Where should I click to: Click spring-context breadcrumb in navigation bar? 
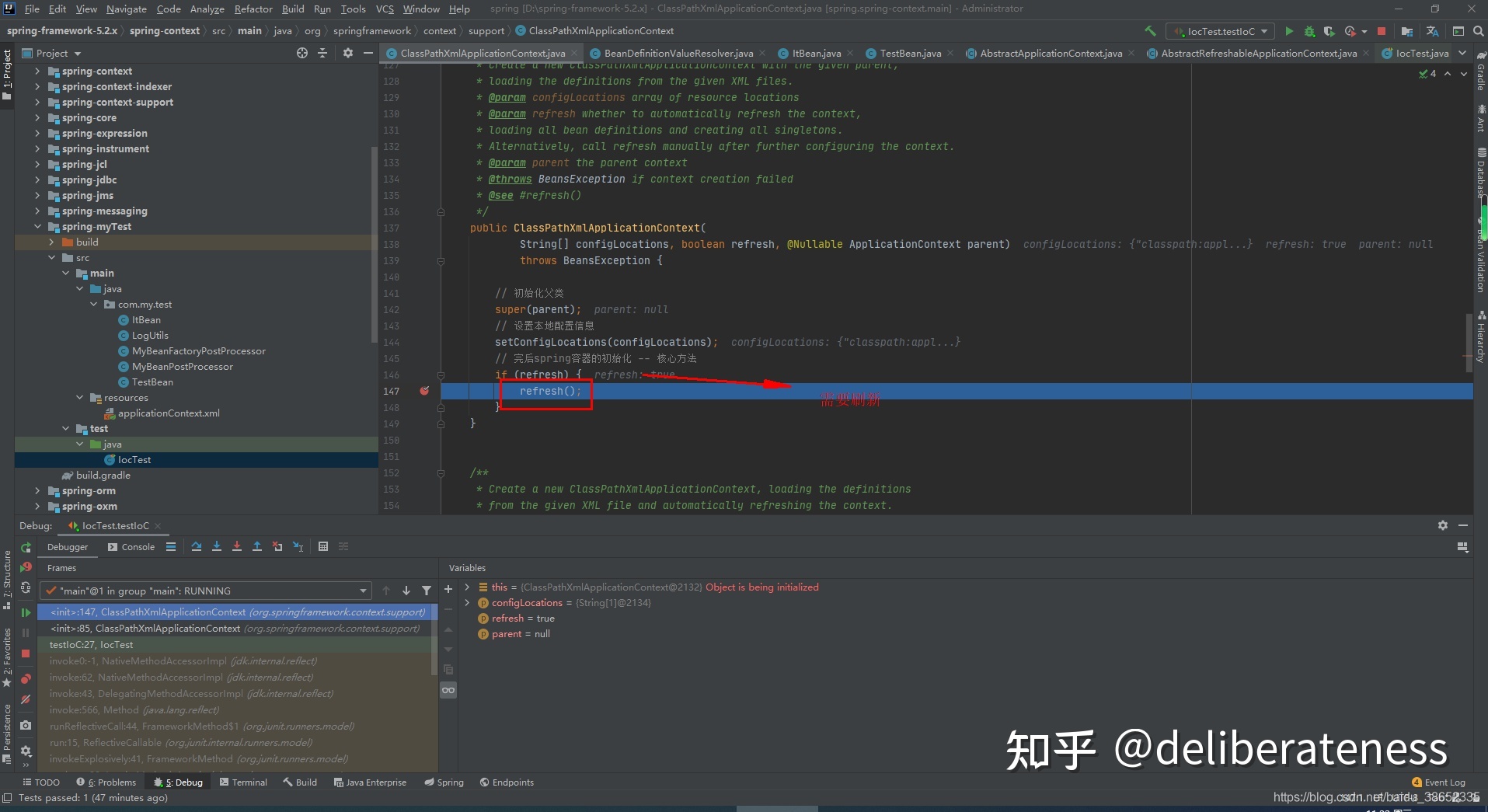tap(165, 31)
